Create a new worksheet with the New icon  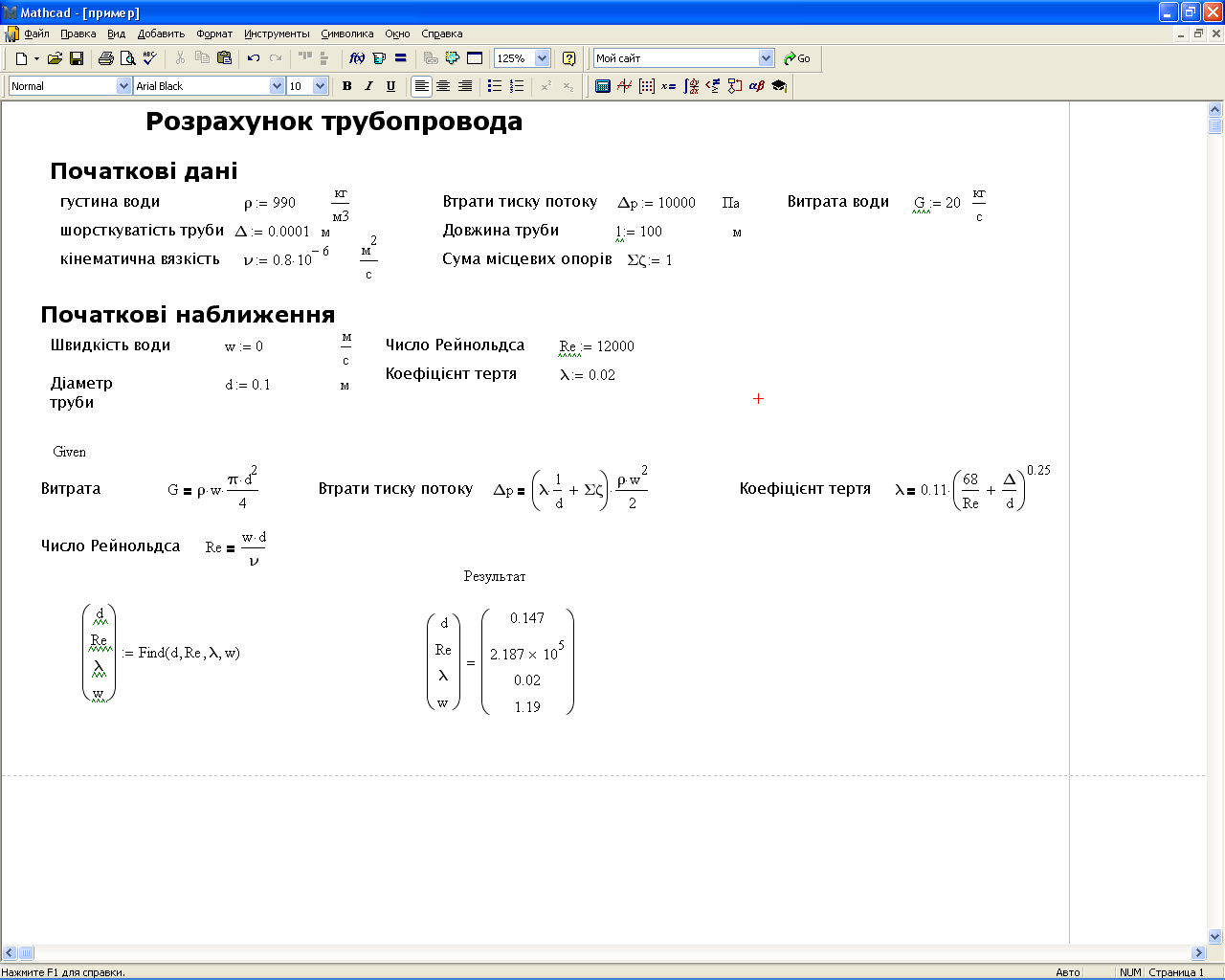click(x=21, y=58)
